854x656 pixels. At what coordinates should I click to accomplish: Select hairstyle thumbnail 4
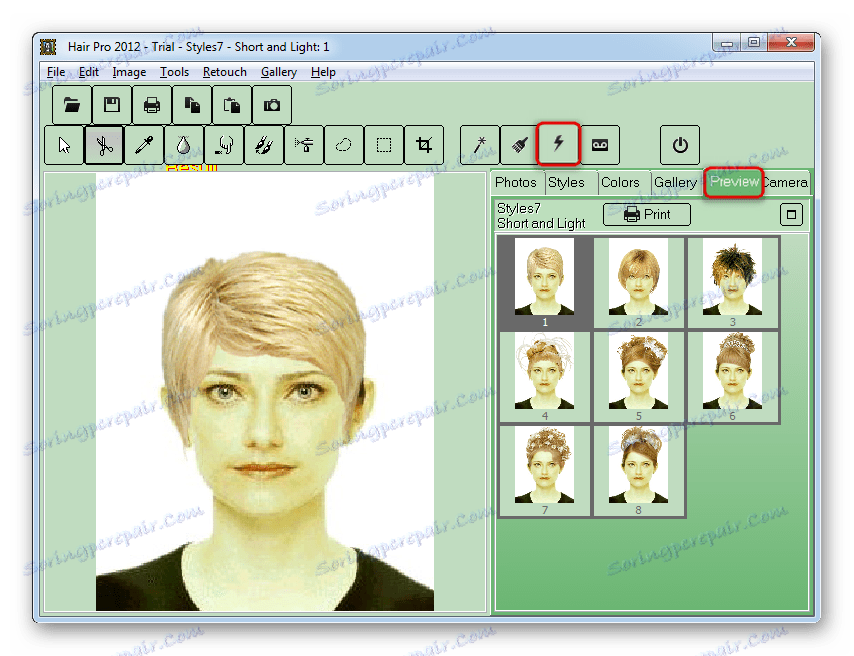coord(545,377)
